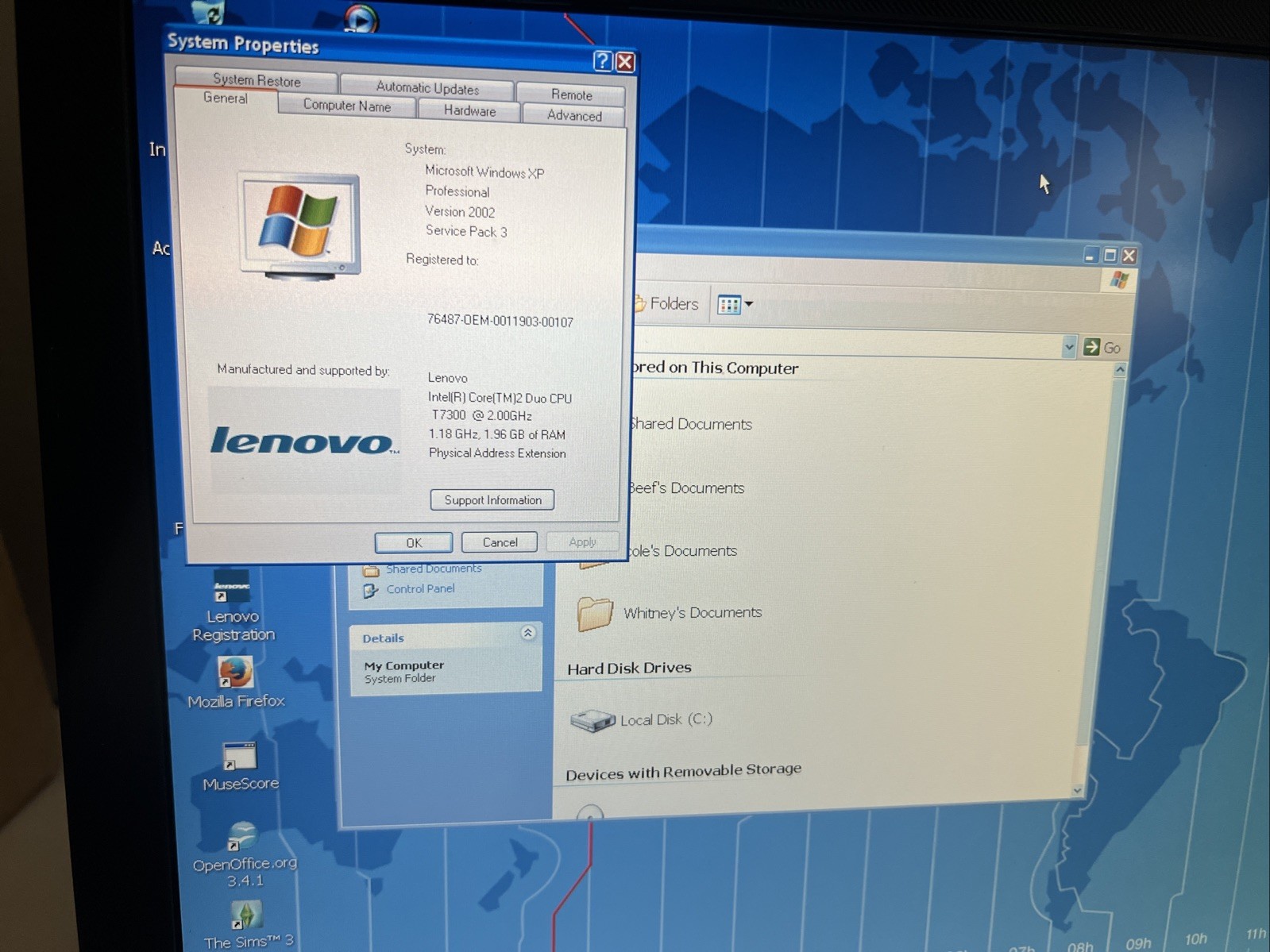
Task: Click the Go button in My Computer
Action: click(1102, 348)
